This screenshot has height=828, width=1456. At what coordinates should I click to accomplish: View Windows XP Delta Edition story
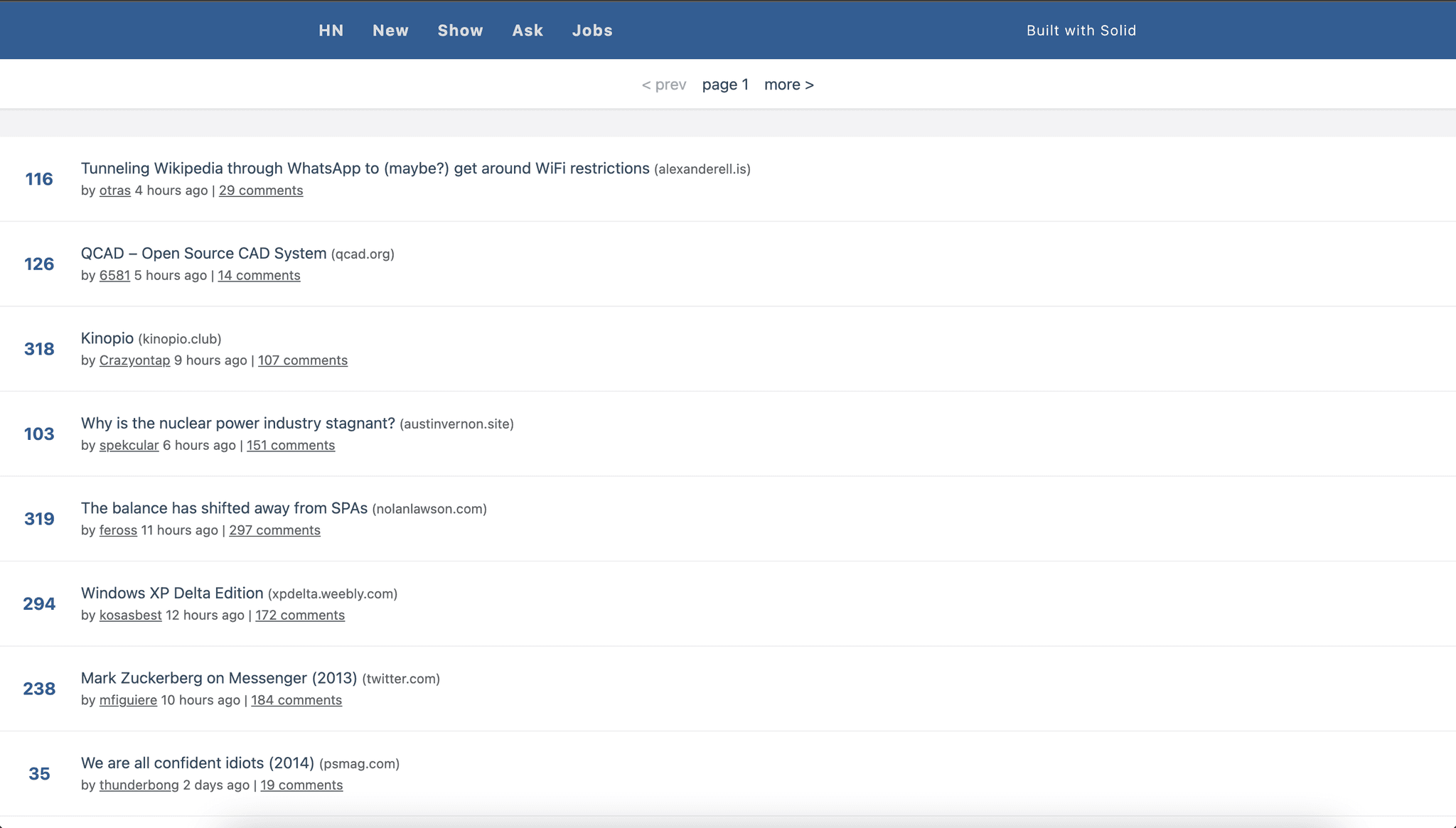click(171, 593)
